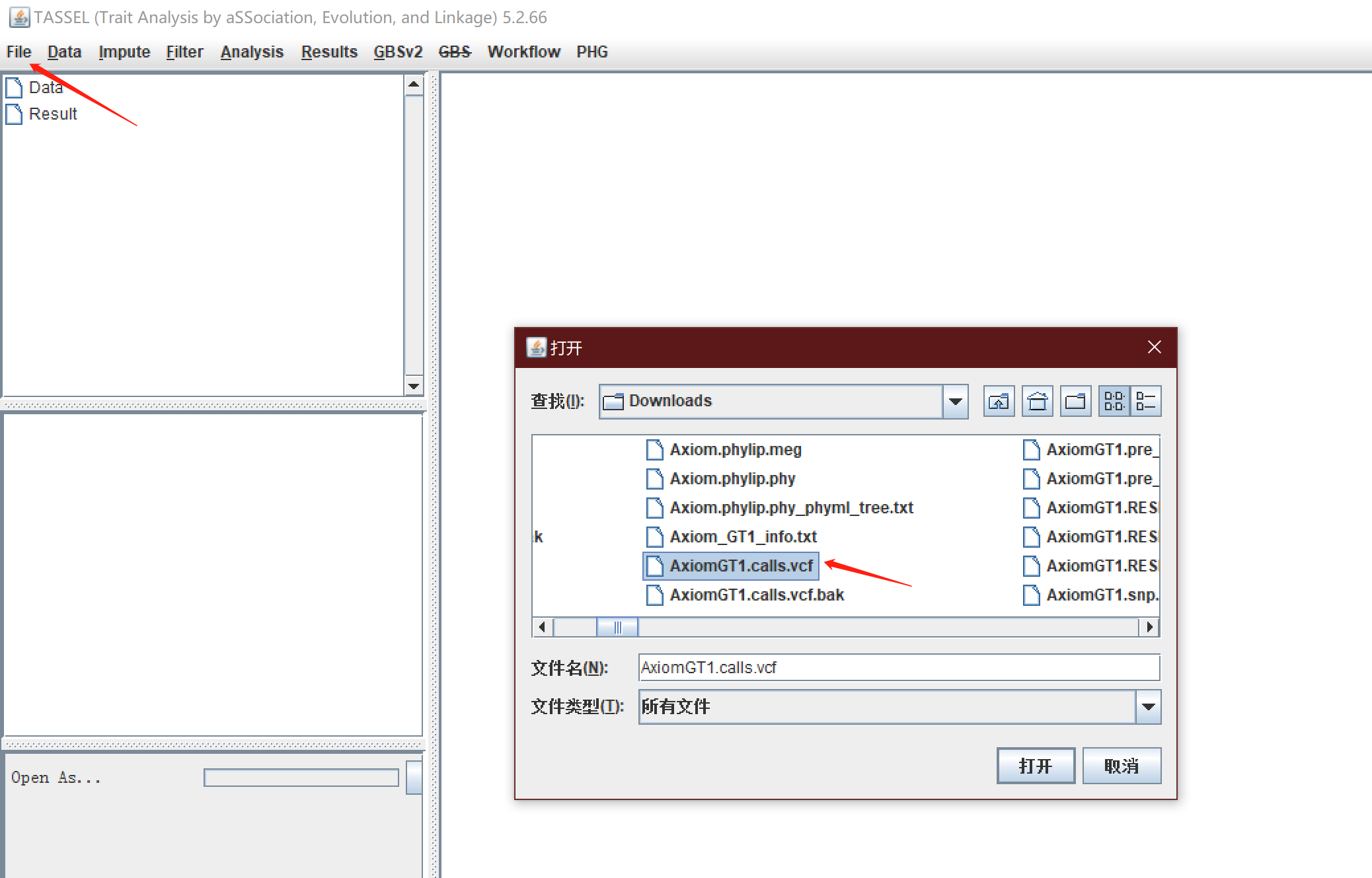1372x878 pixels.
Task: Switch to List view in the dialog
Action: pos(1114,401)
